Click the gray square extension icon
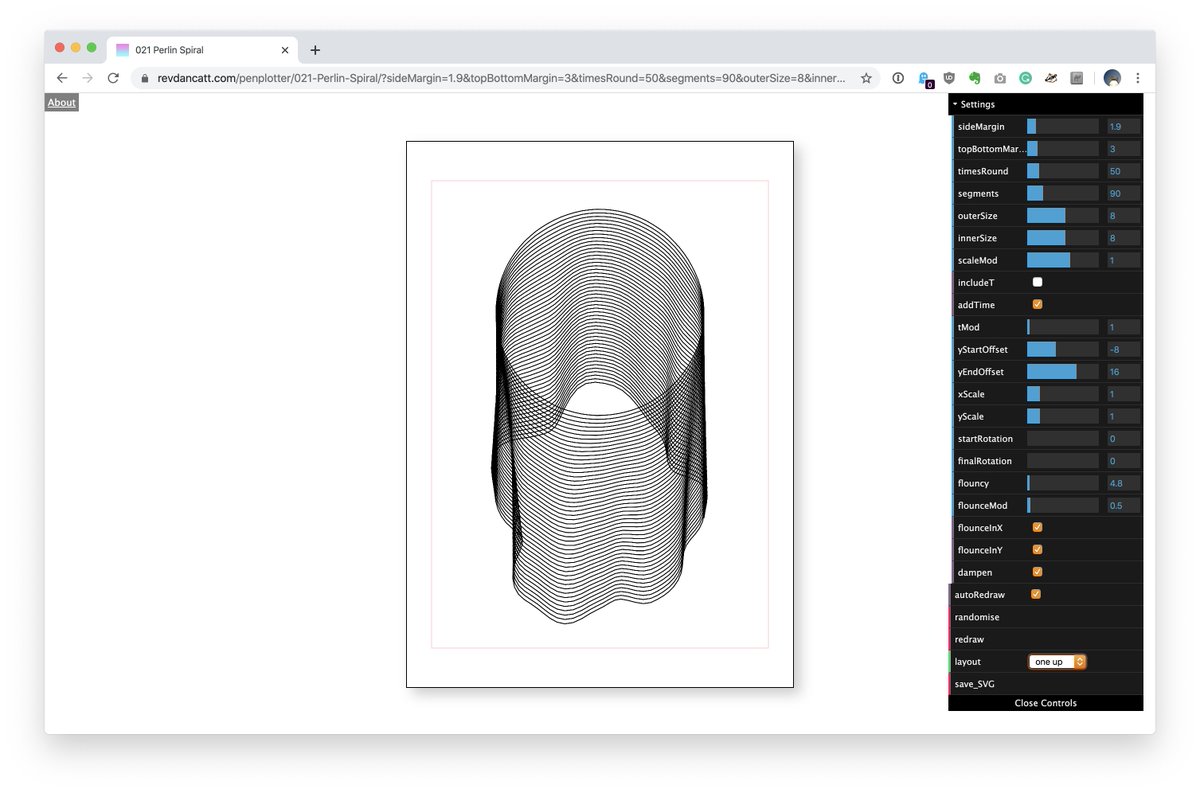 pyautogui.click(x=1076, y=78)
